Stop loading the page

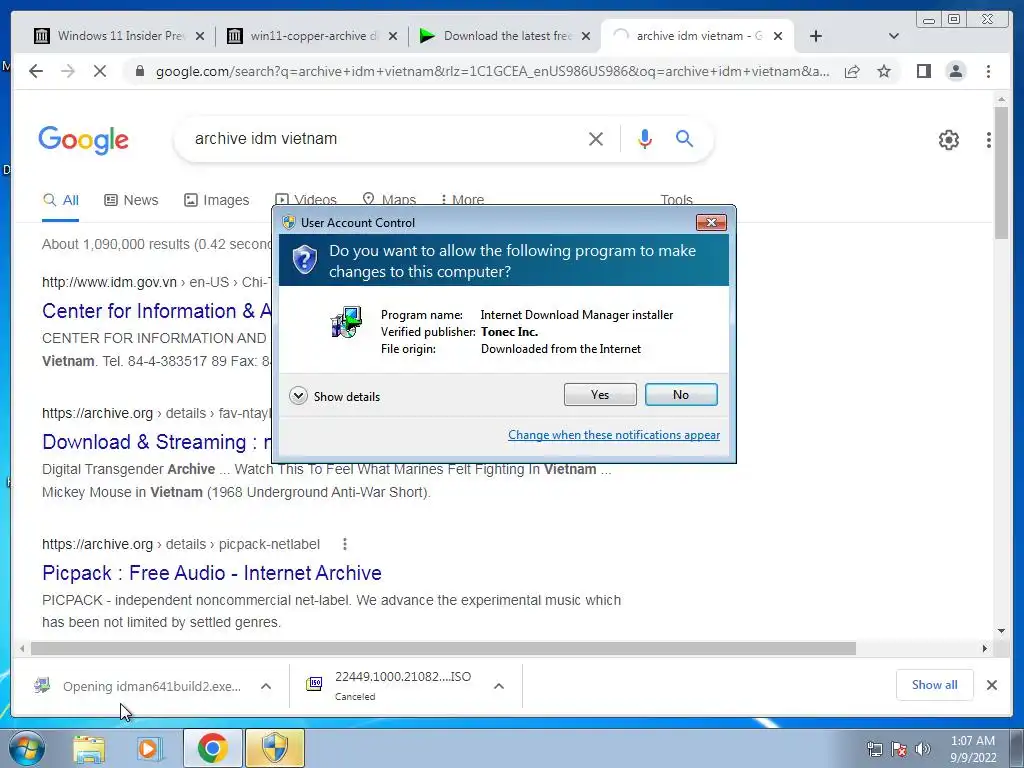(100, 71)
